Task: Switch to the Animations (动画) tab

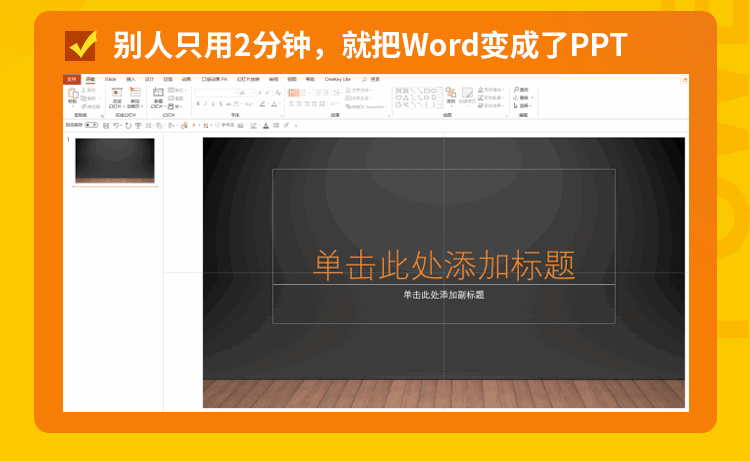Action: tap(186, 79)
